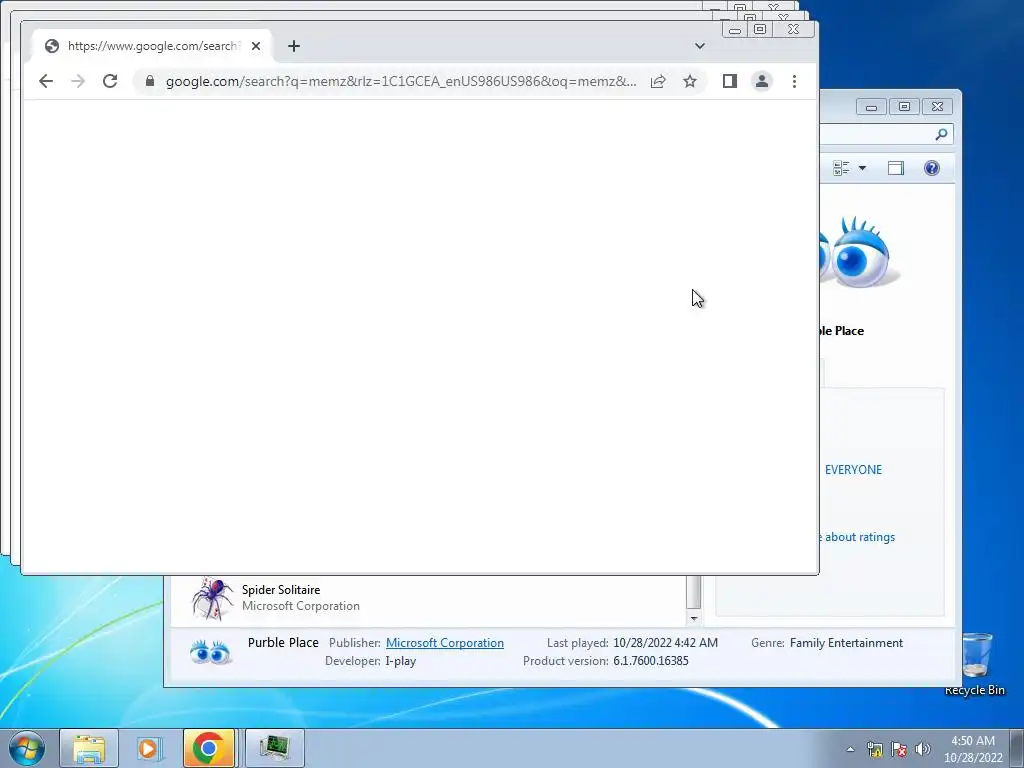Open Chrome side panel
The height and width of the screenshot is (768, 1024).
pyautogui.click(x=729, y=81)
